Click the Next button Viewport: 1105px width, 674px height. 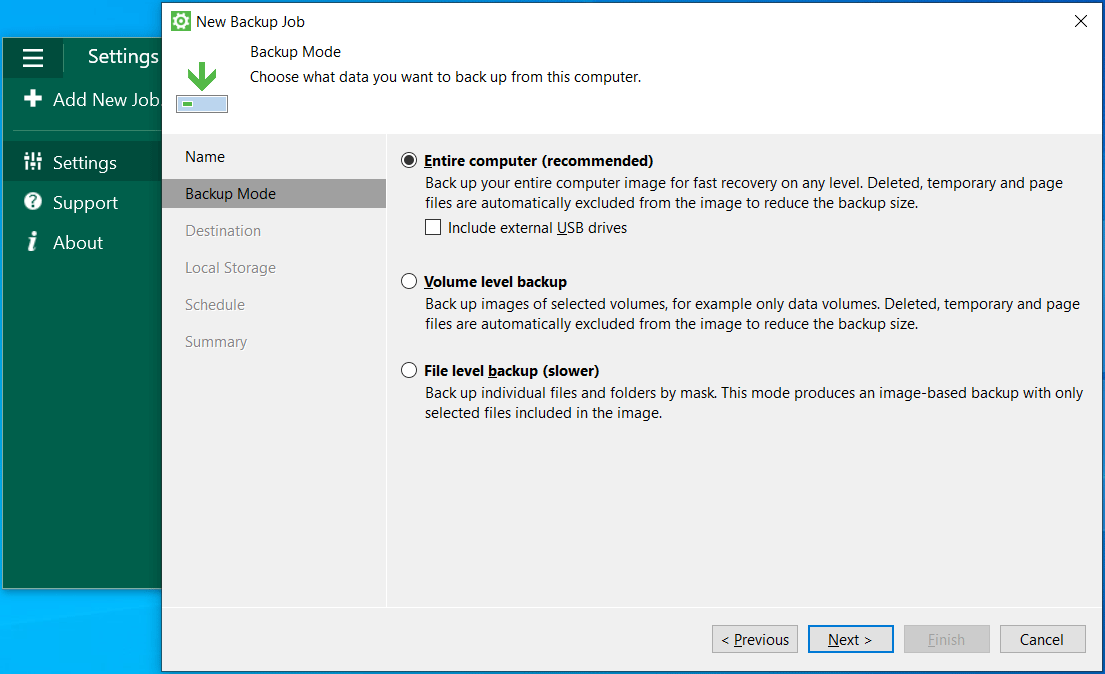tap(851, 639)
